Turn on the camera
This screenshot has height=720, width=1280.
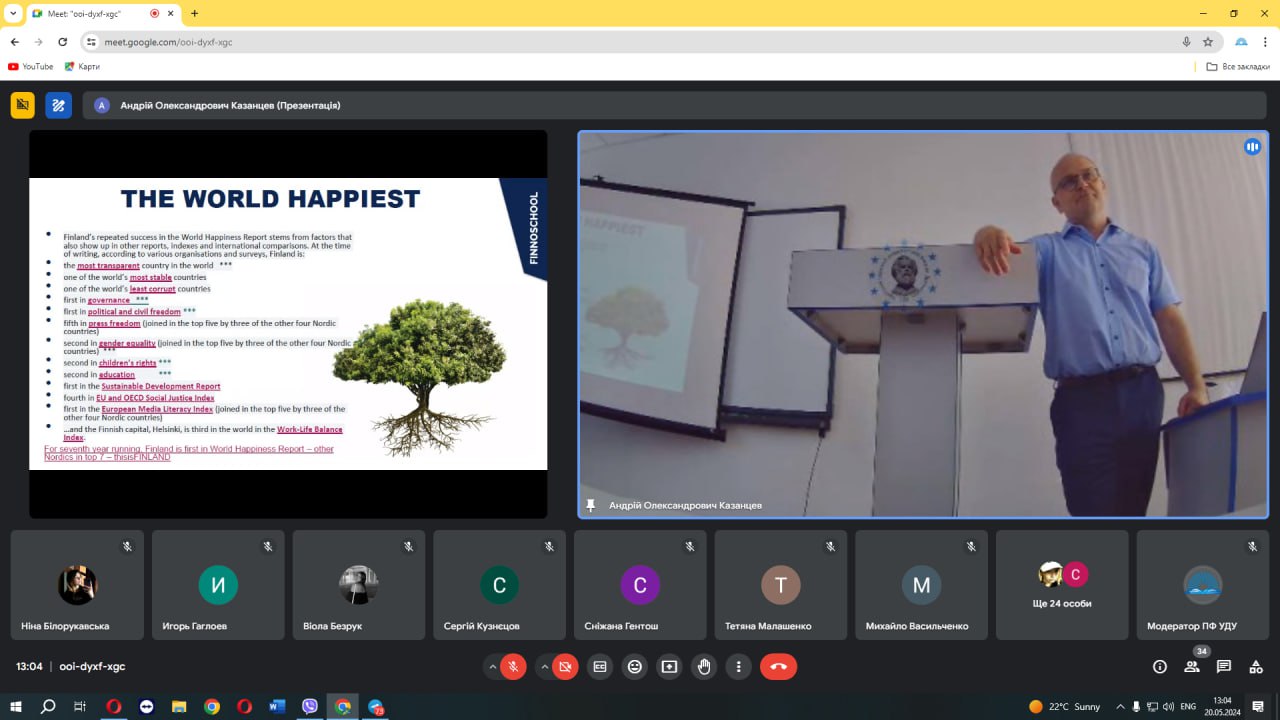(565, 666)
